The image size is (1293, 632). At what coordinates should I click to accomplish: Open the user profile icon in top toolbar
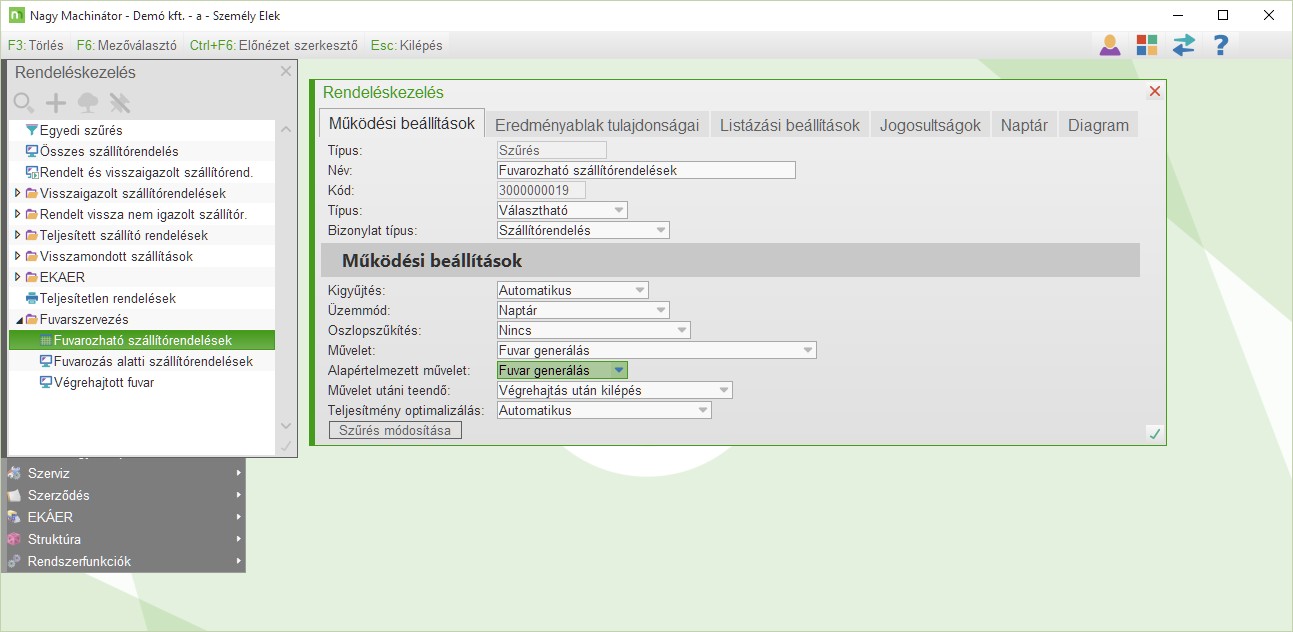tap(1109, 45)
